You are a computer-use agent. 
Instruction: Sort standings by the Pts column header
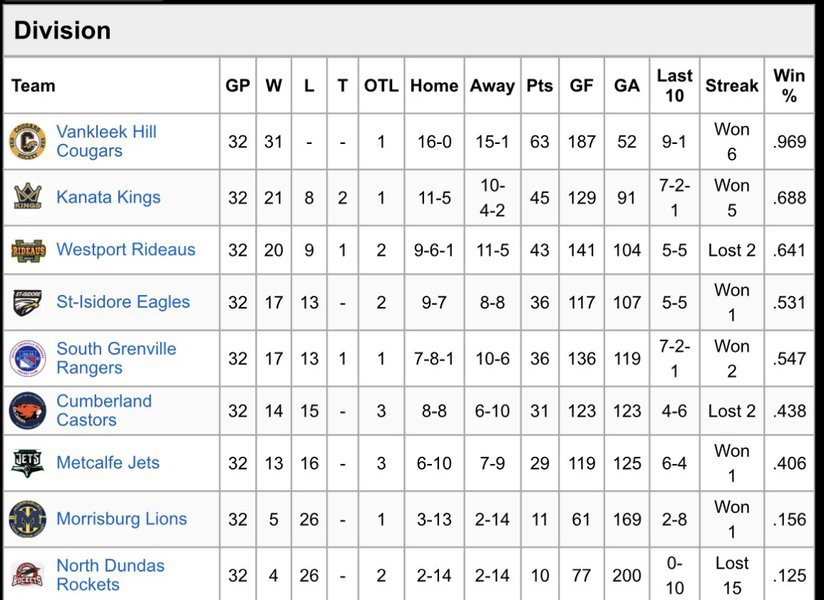click(x=540, y=86)
